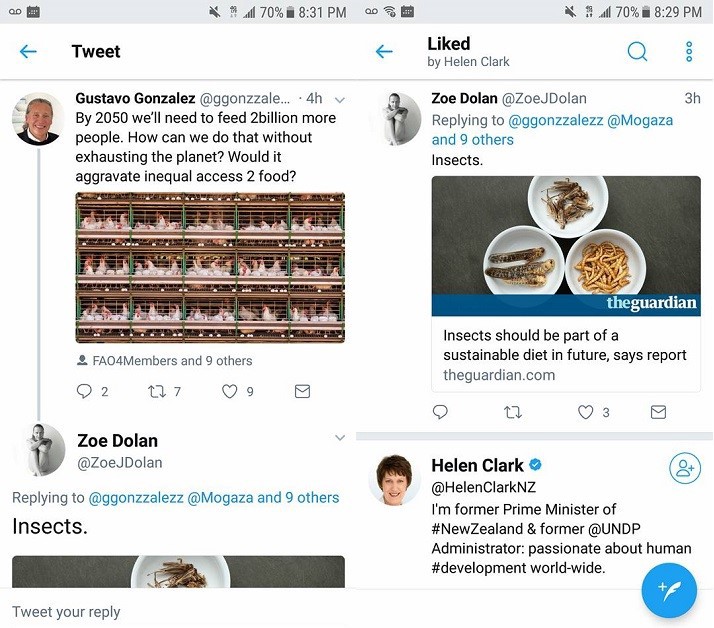Retweet Gustavo Gonzalez's tweet
Image resolution: width=714 pixels, height=628 pixels.
[x=157, y=392]
